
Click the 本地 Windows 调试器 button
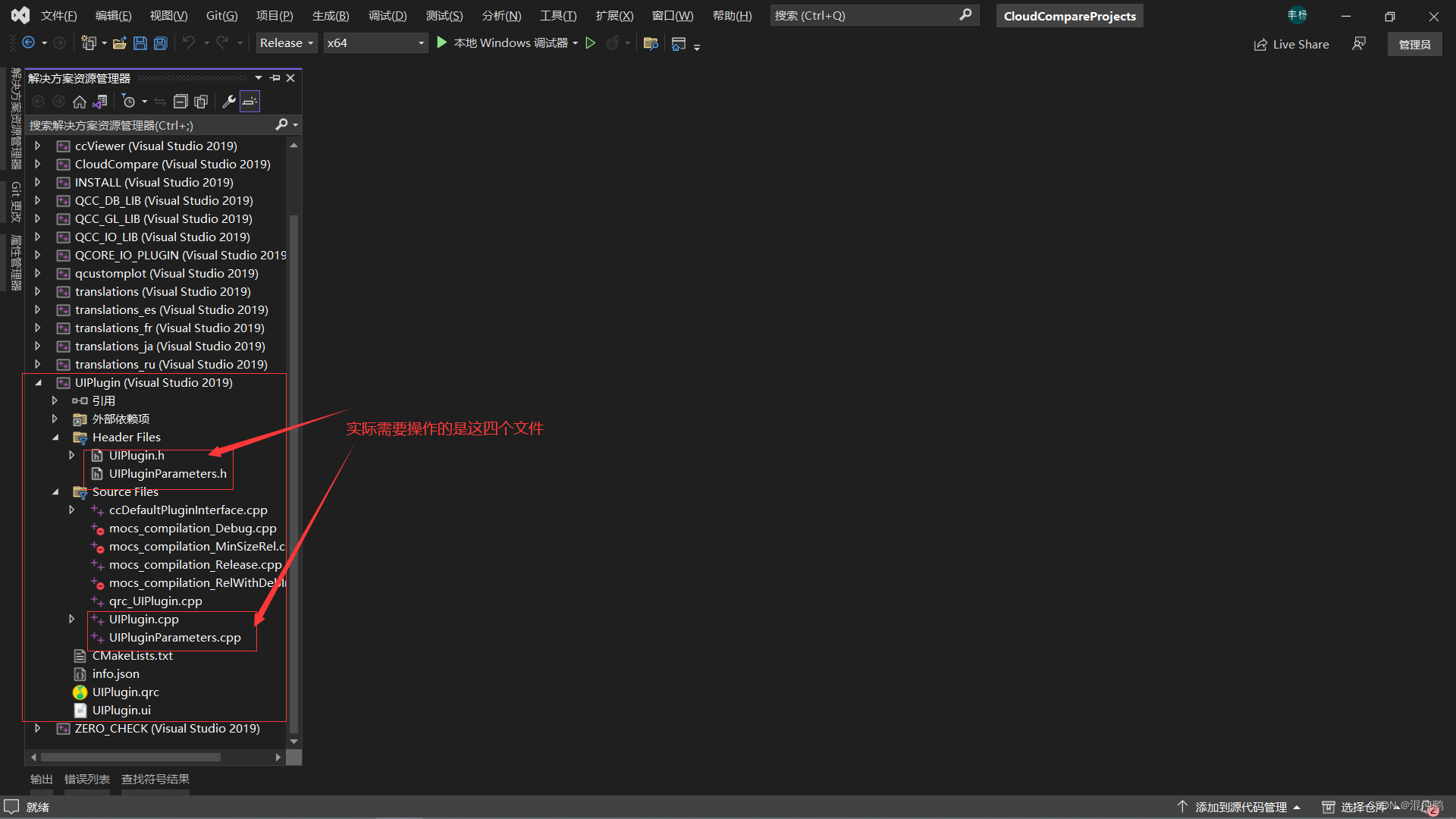504,42
